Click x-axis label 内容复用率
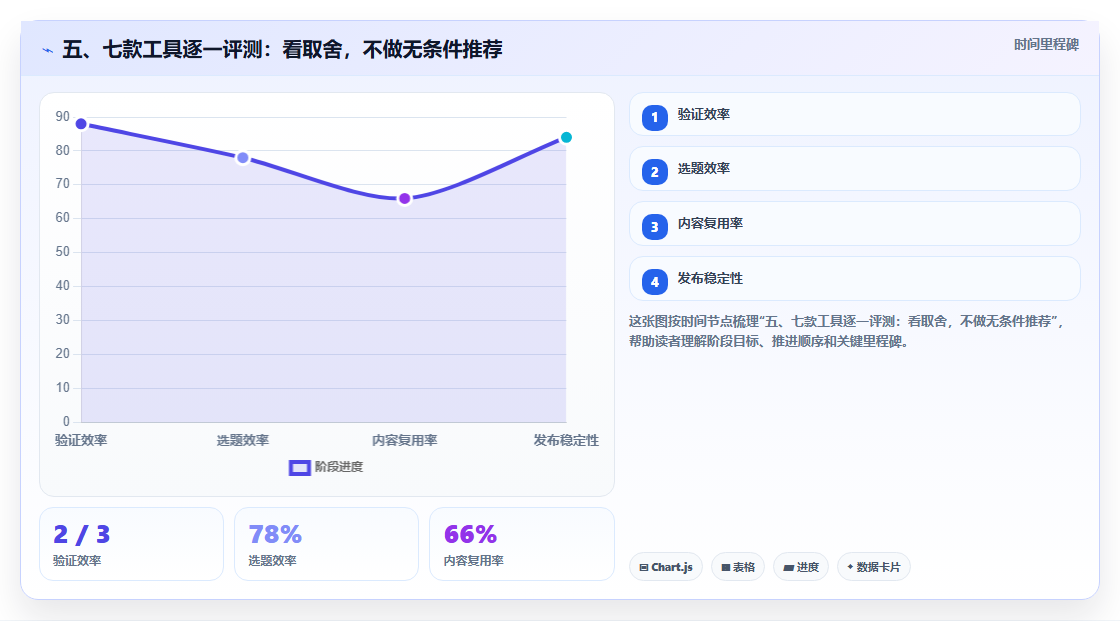The width and height of the screenshot is (1120, 621). (404, 440)
